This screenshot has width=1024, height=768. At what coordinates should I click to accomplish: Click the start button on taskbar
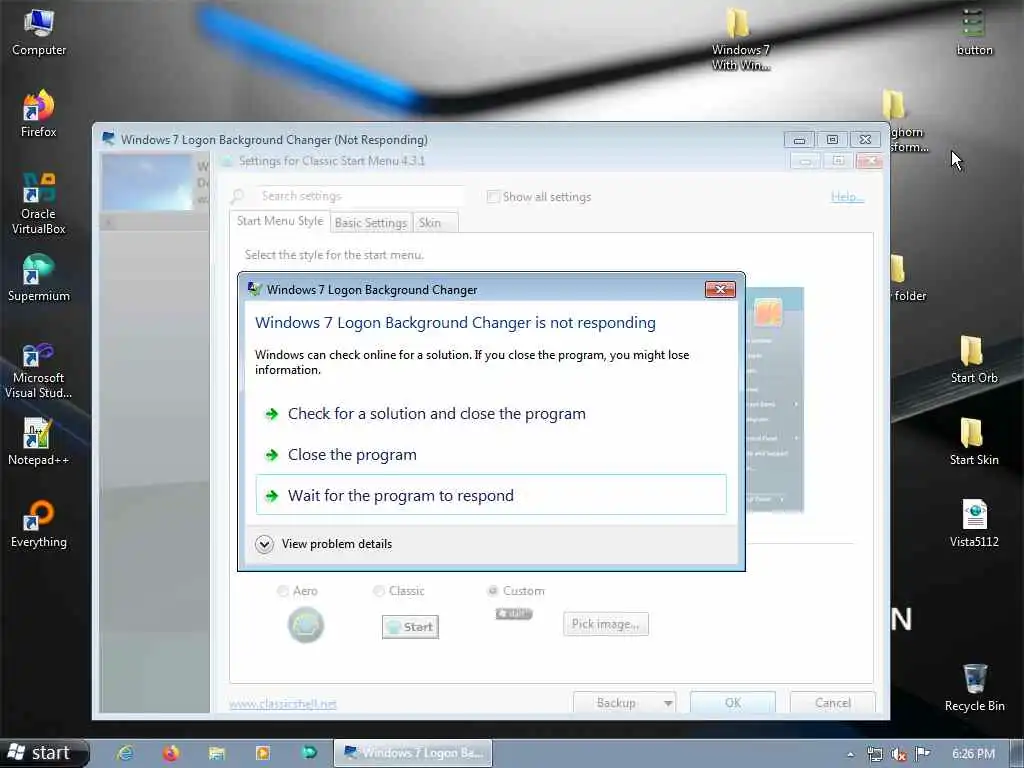tap(43, 753)
